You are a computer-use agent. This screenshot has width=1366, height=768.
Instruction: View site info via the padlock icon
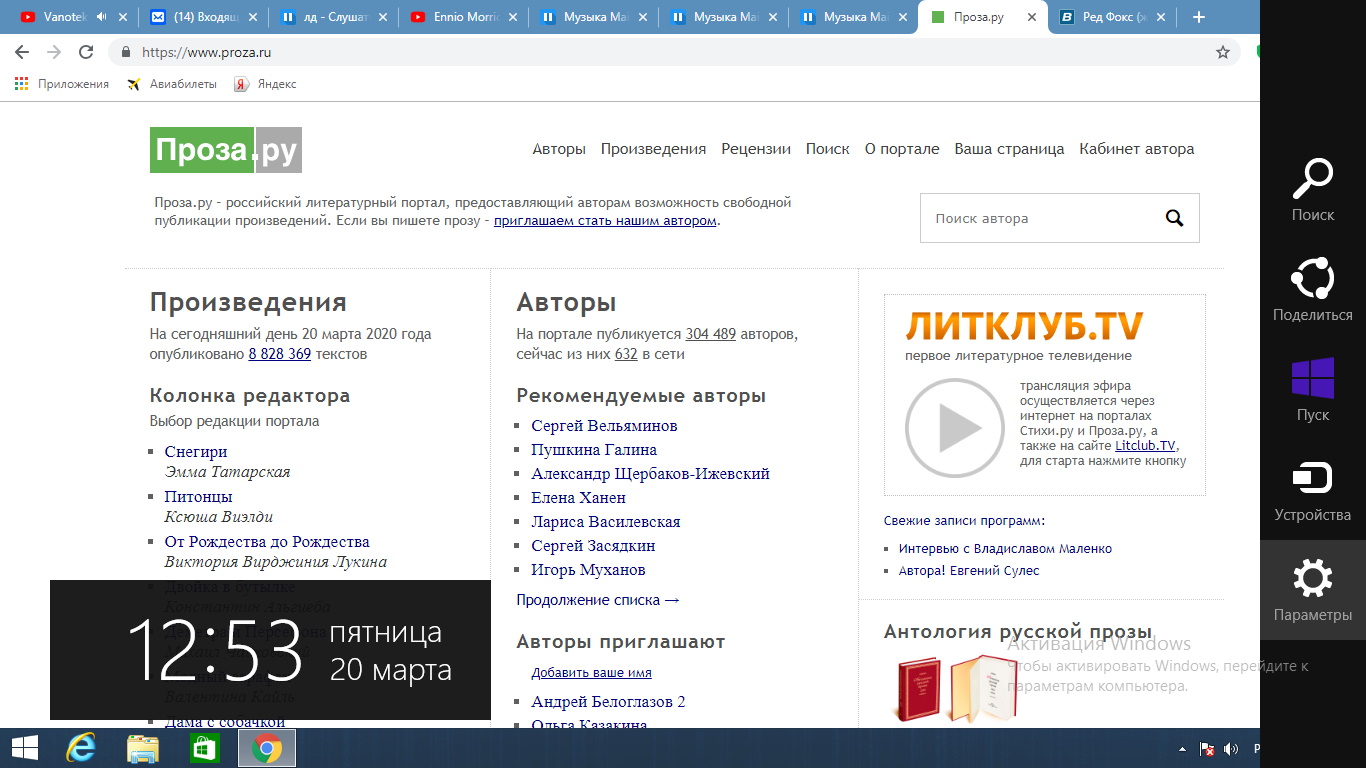126,52
